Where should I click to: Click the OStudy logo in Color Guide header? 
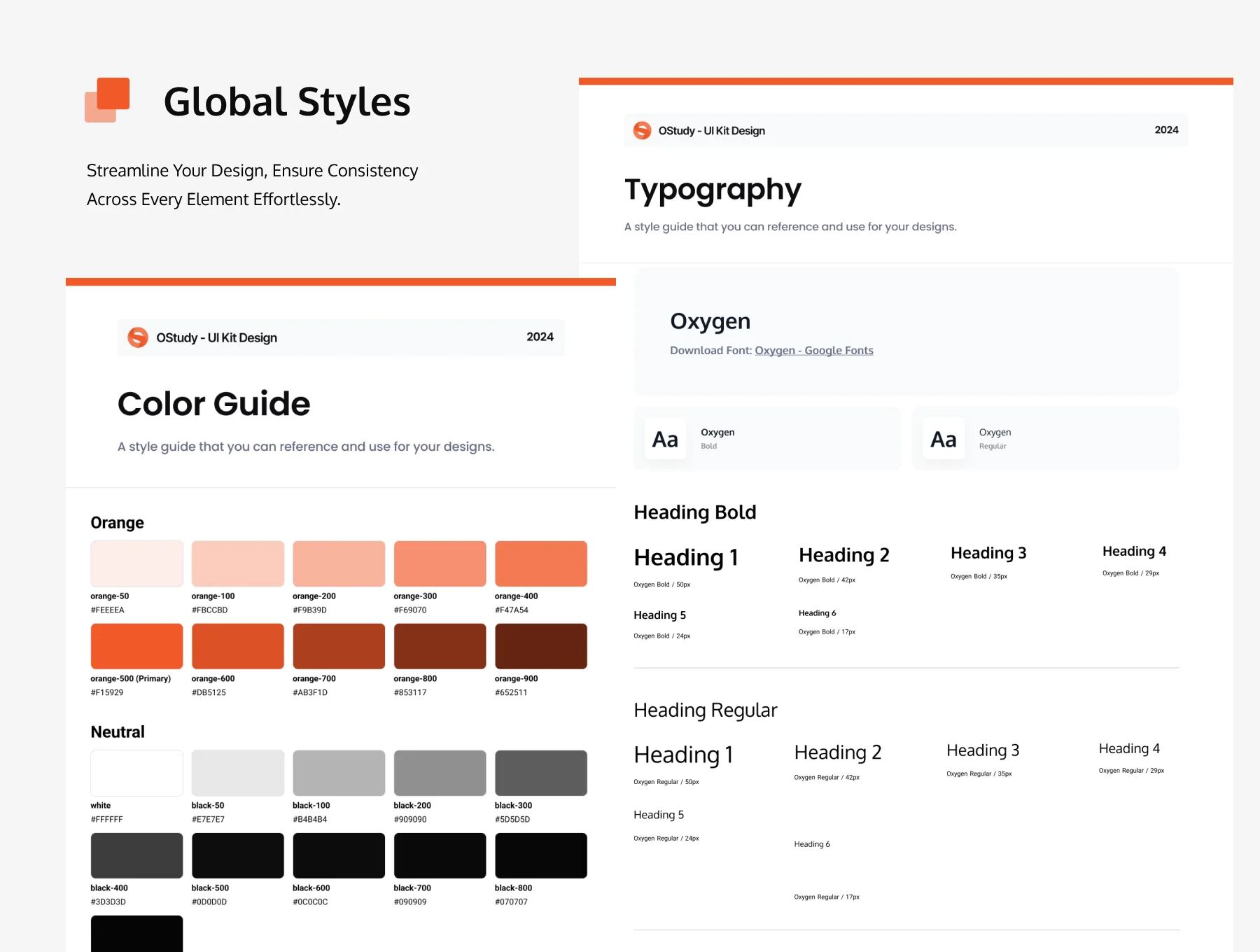(x=138, y=337)
